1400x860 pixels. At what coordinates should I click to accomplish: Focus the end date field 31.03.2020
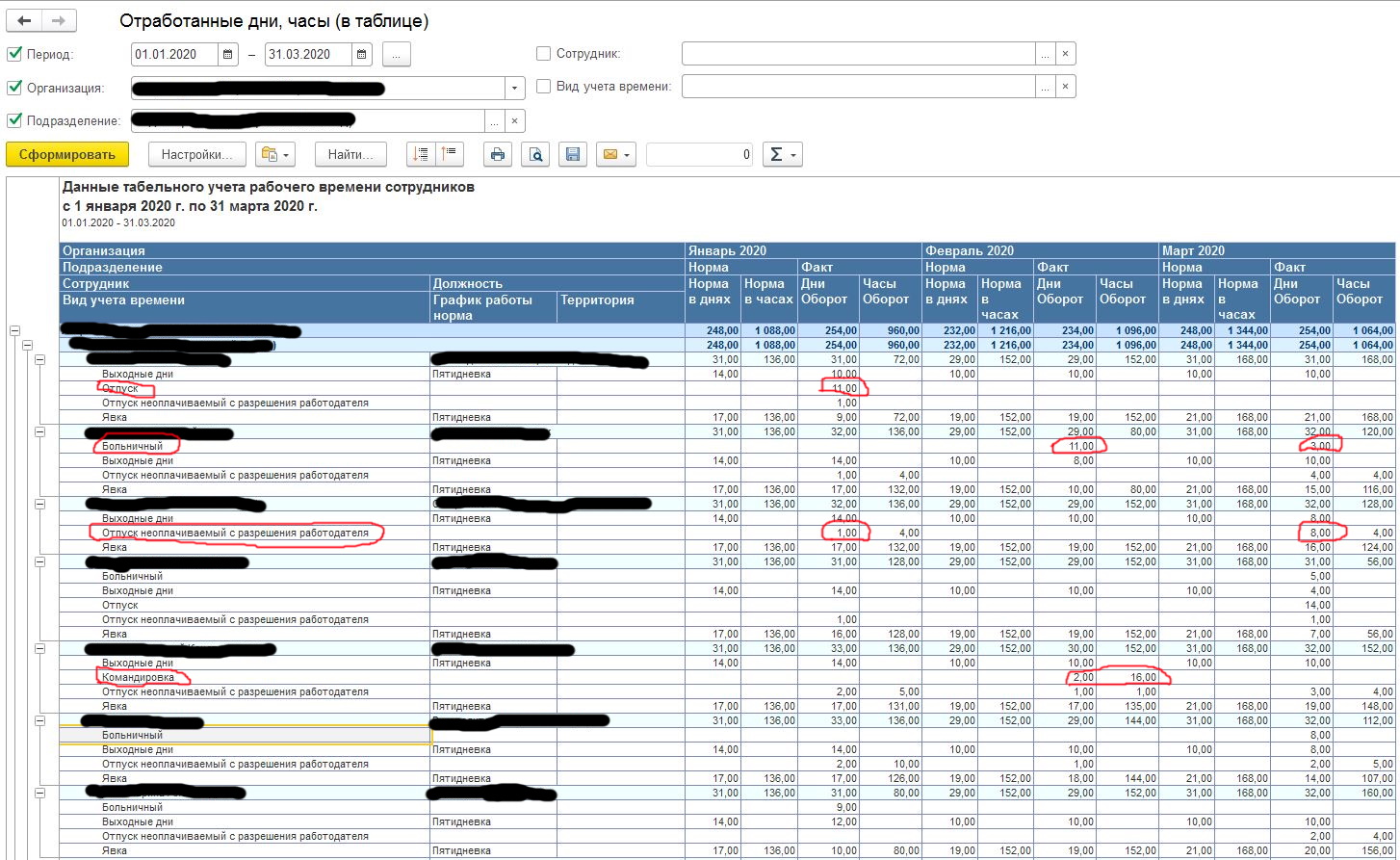(309, 55)
